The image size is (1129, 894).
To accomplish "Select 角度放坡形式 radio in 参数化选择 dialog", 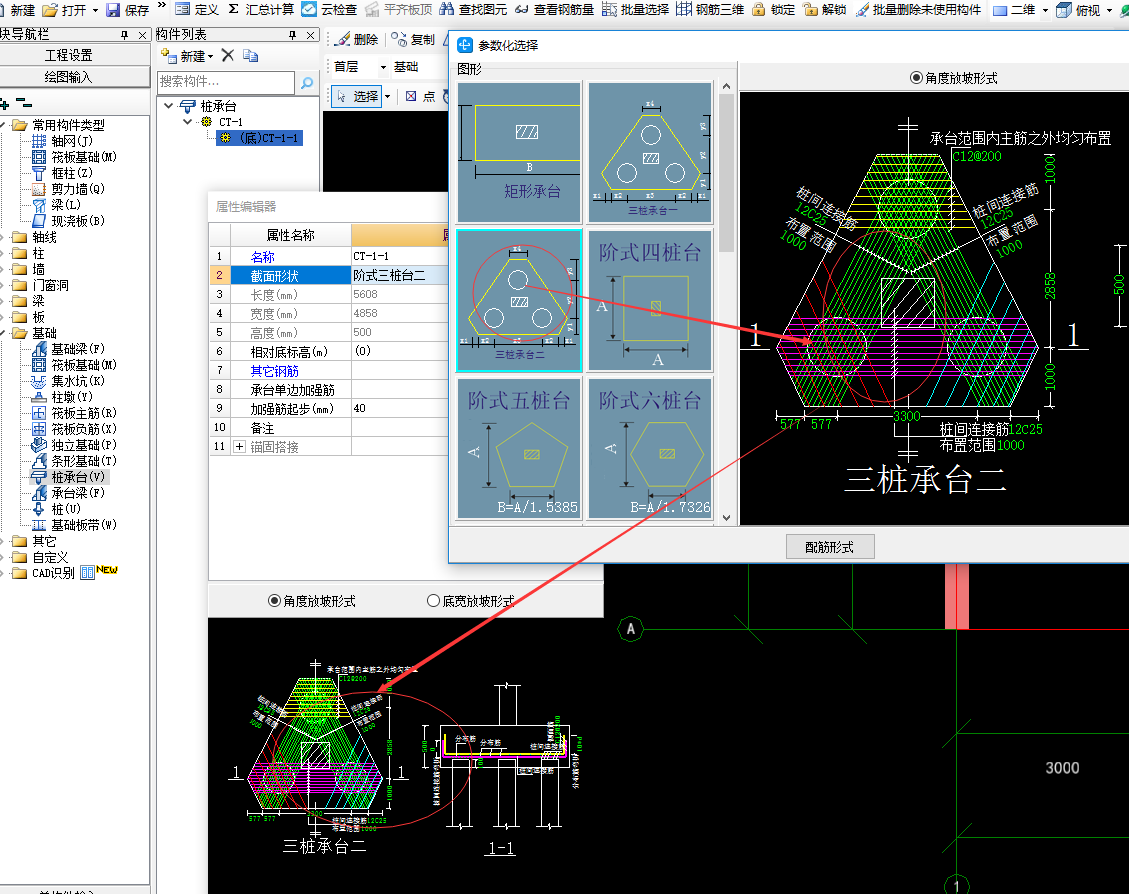I will [x=916, y=78].
